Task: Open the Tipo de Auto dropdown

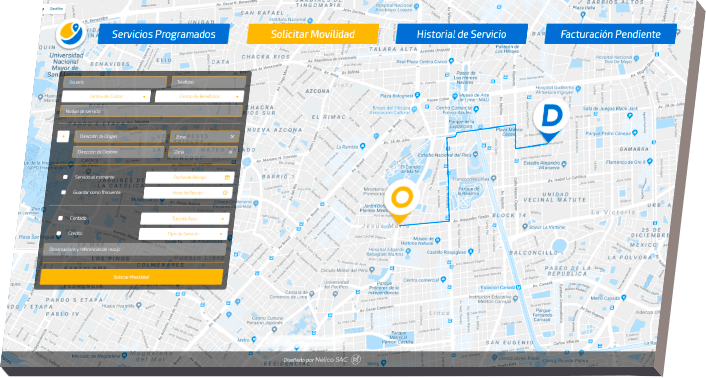Action: pos(185,219)
